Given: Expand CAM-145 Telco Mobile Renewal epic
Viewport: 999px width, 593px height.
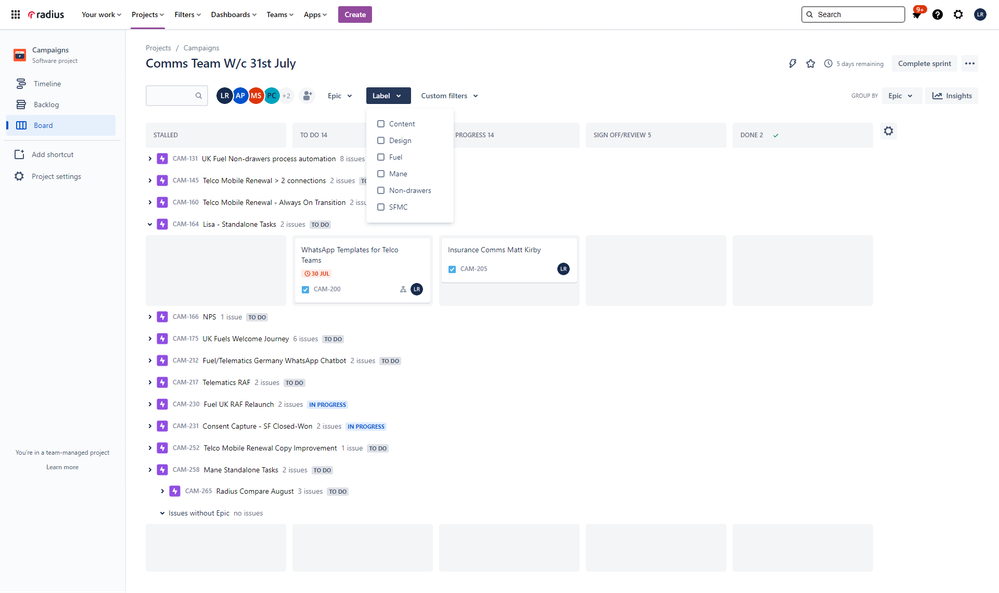Looking at the screenshot, I should click(150, 180).
